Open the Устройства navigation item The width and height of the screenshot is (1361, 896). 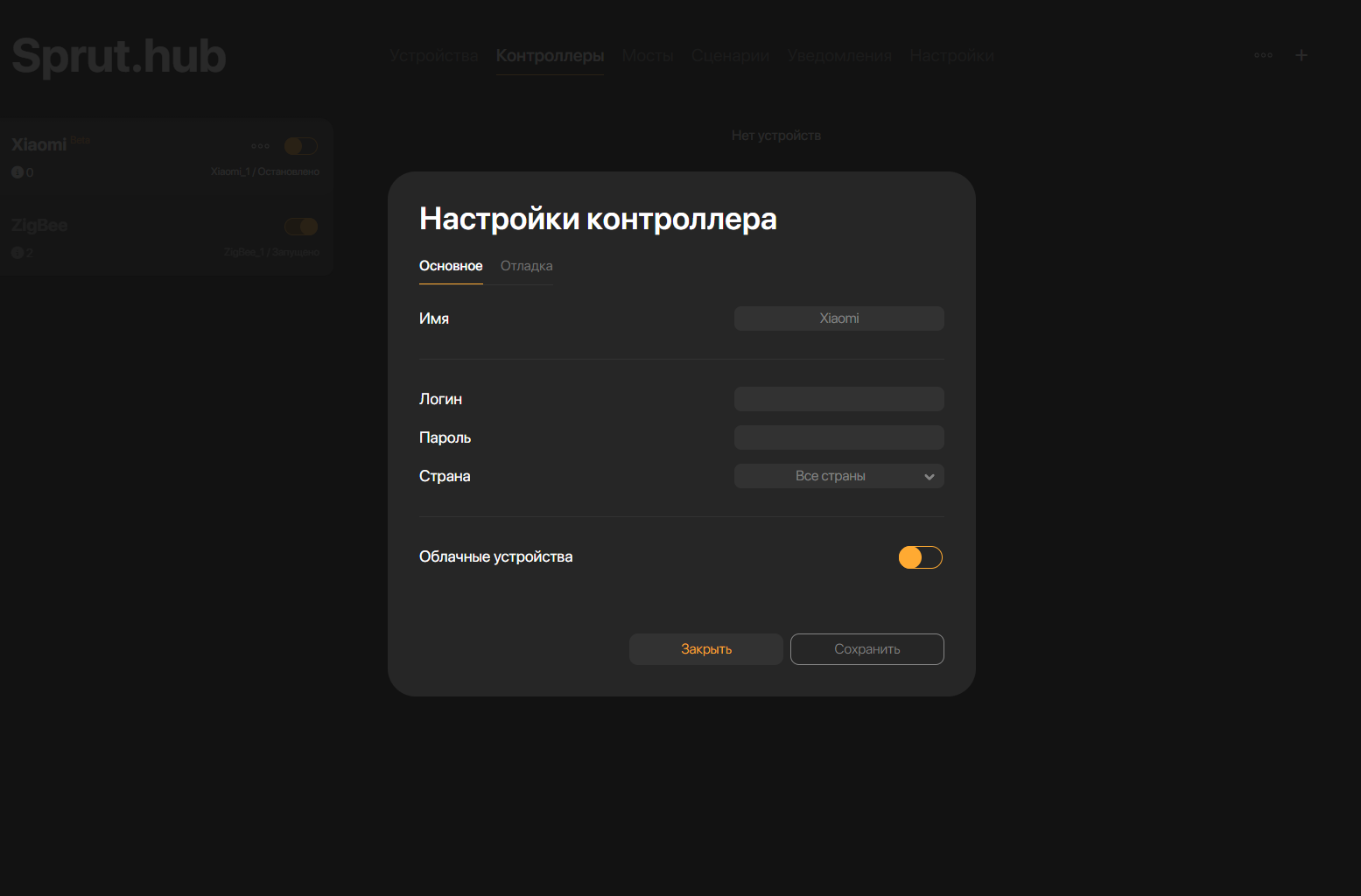tap(434, 56)
